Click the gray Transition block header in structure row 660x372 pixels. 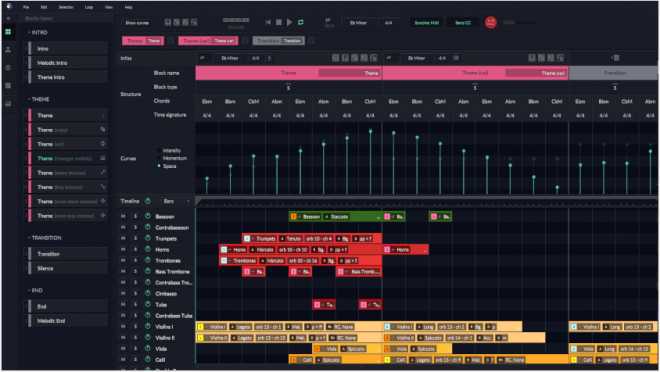pos(614,73)
